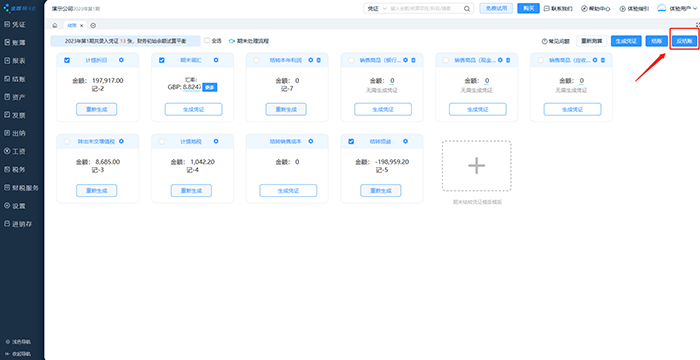Screen dimensions: 700x360
Task: Click 重新生成 on 结转本年利润 card
Action: click(286, 109)
